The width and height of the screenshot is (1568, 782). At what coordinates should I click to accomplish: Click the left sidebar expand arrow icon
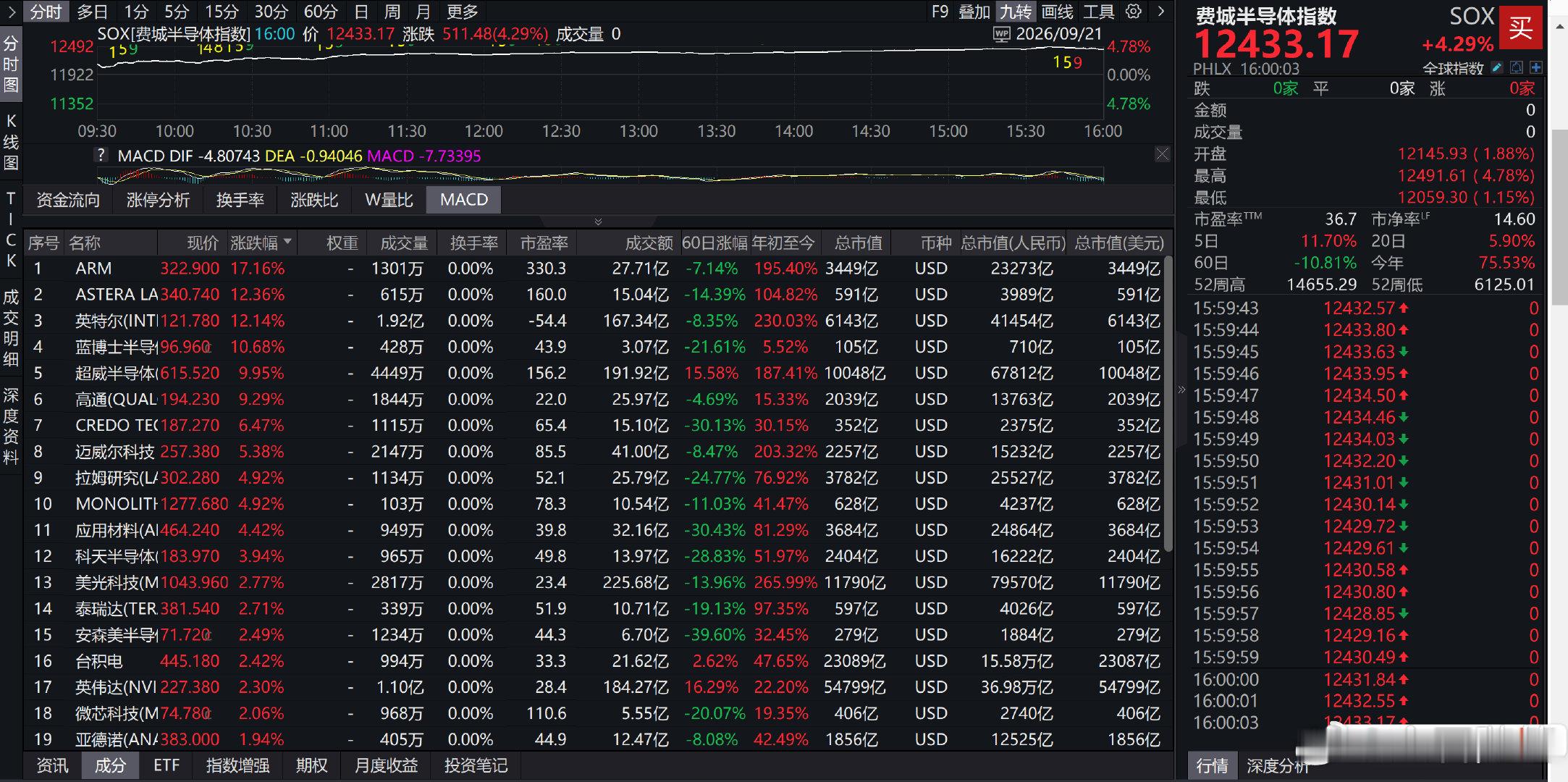click(x=11, y=12)
